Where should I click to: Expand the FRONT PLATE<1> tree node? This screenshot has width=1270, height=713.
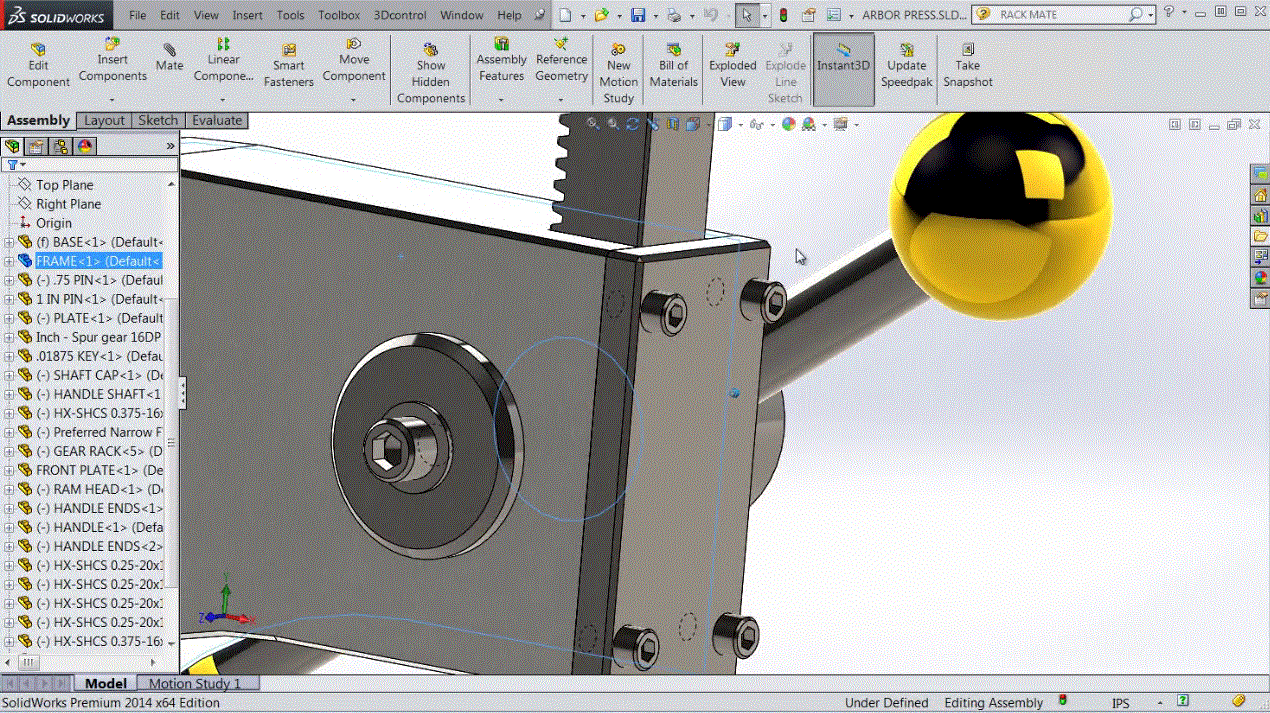(9, 470)
